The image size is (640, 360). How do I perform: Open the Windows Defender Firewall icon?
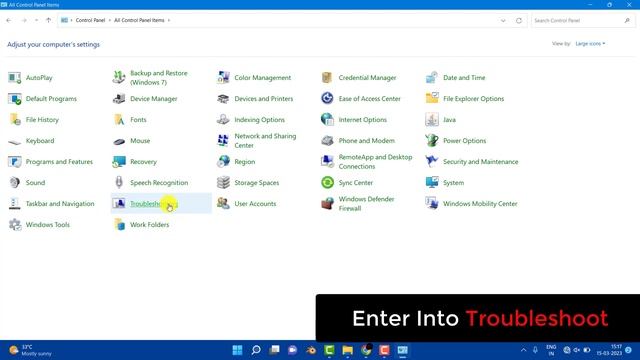pyautogui.click(x=327, y=203)
